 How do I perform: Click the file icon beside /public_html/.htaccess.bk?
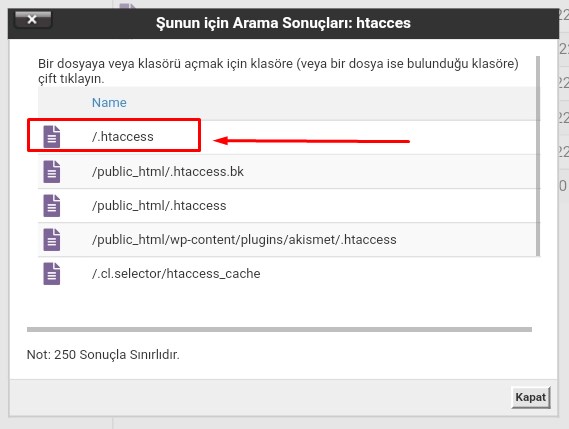click(x=52, y=171)
